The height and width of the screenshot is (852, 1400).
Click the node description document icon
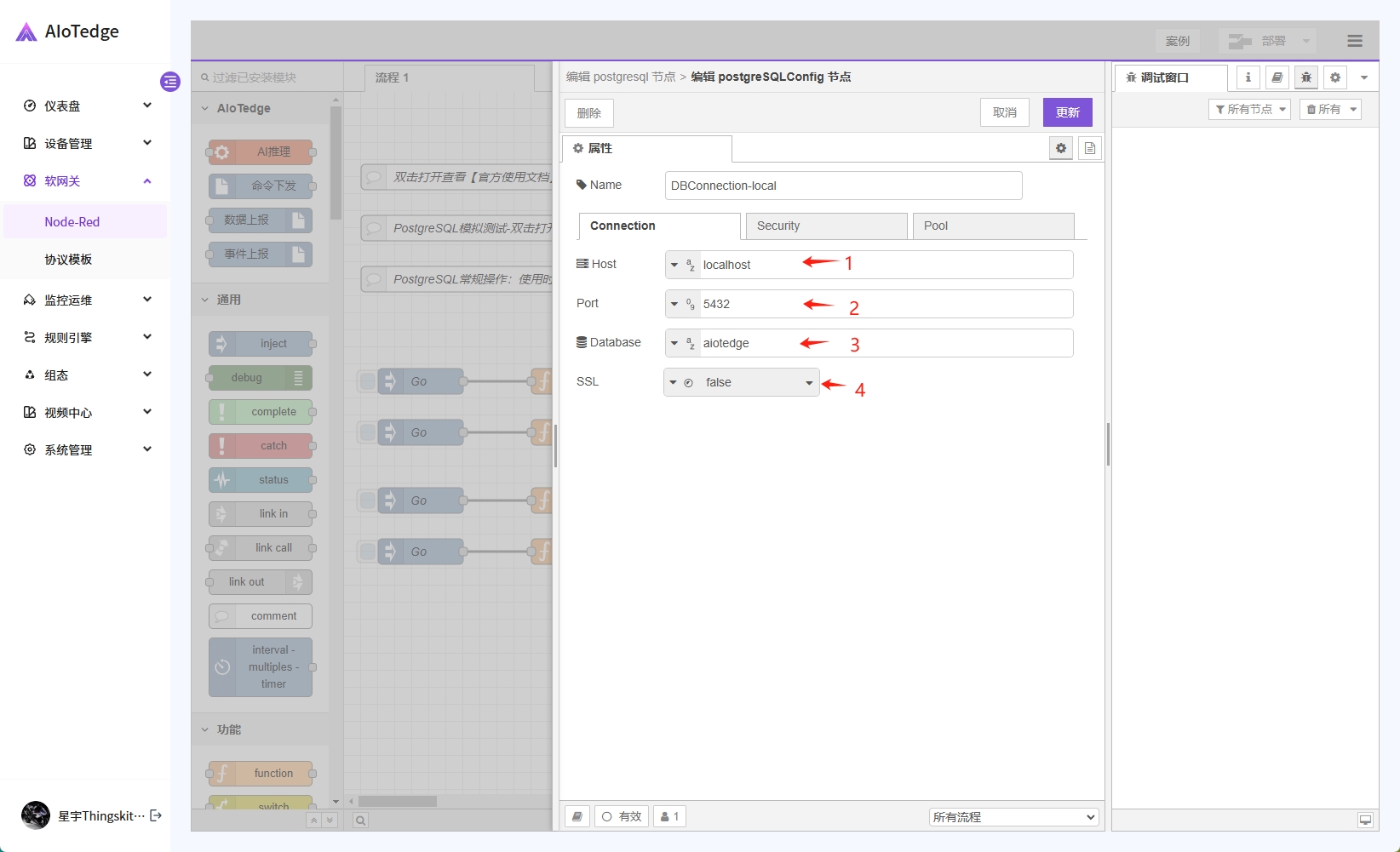click(x=1089, y=148)
